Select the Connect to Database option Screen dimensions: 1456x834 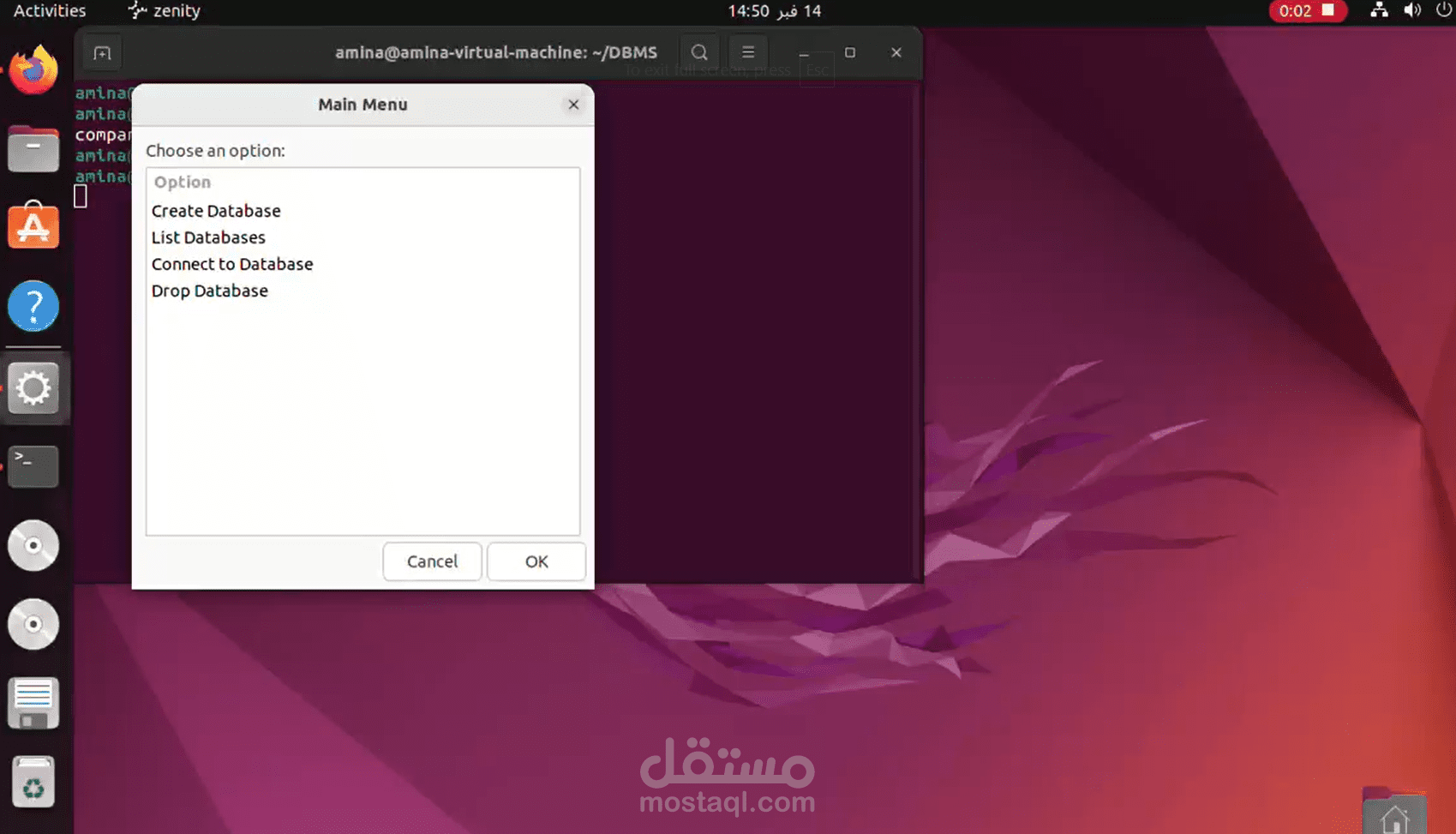(232, 264)
